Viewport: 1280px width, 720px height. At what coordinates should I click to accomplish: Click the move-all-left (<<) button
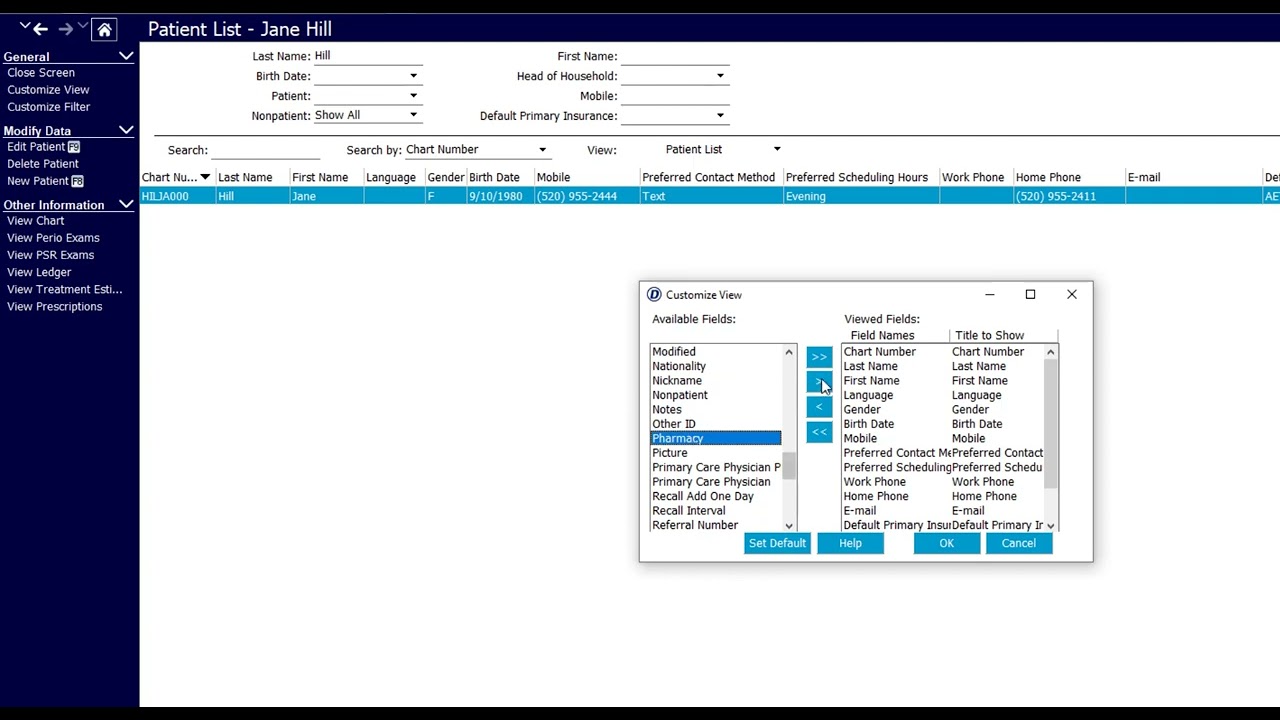pyautogui.click(x=819, y=432)
